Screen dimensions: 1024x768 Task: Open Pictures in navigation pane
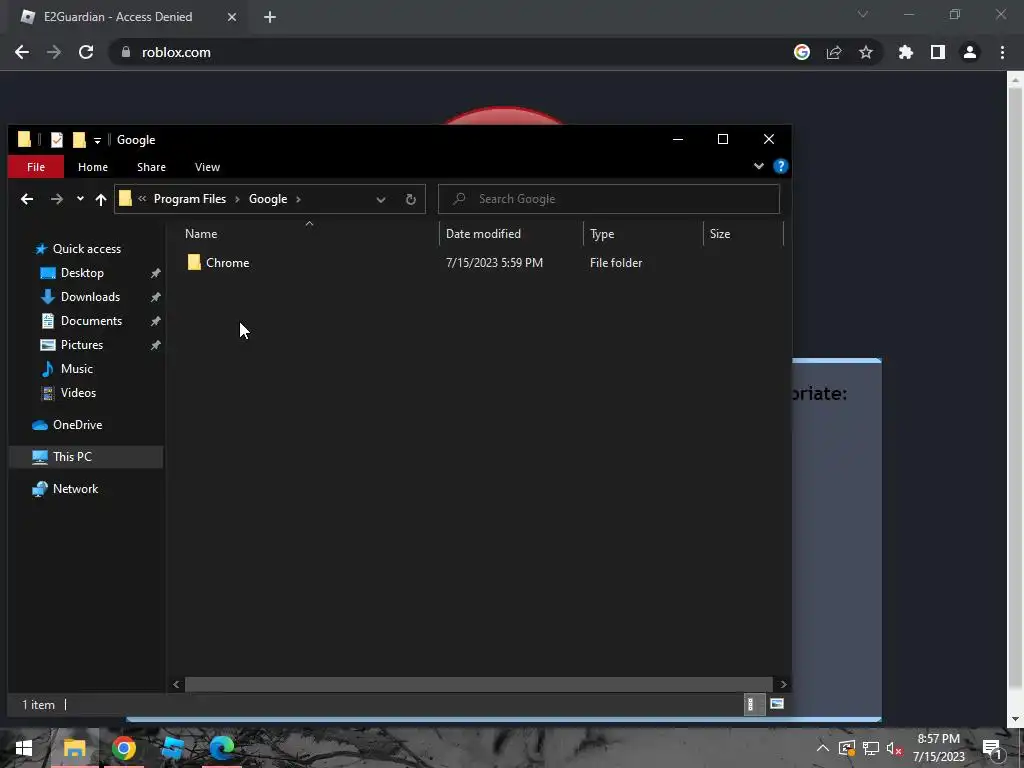(x=82, y=345)
